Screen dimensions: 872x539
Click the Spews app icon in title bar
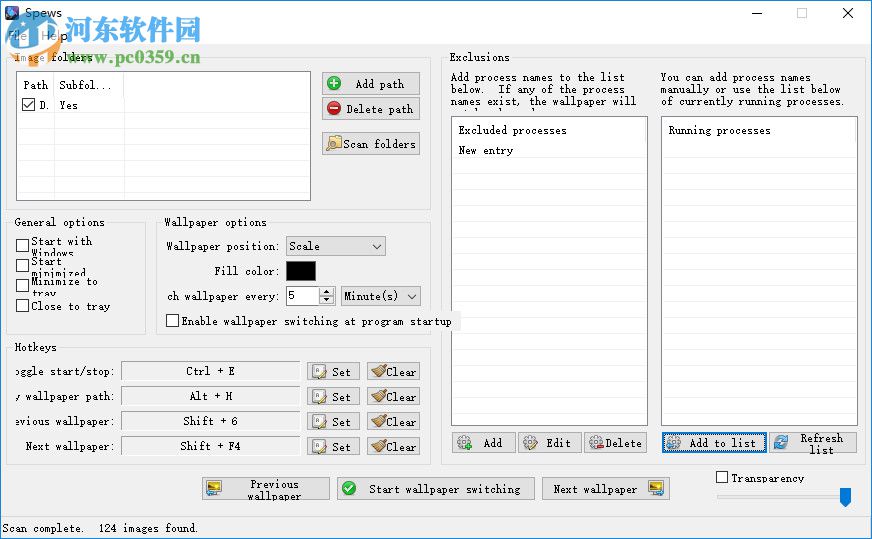point(12,12)
